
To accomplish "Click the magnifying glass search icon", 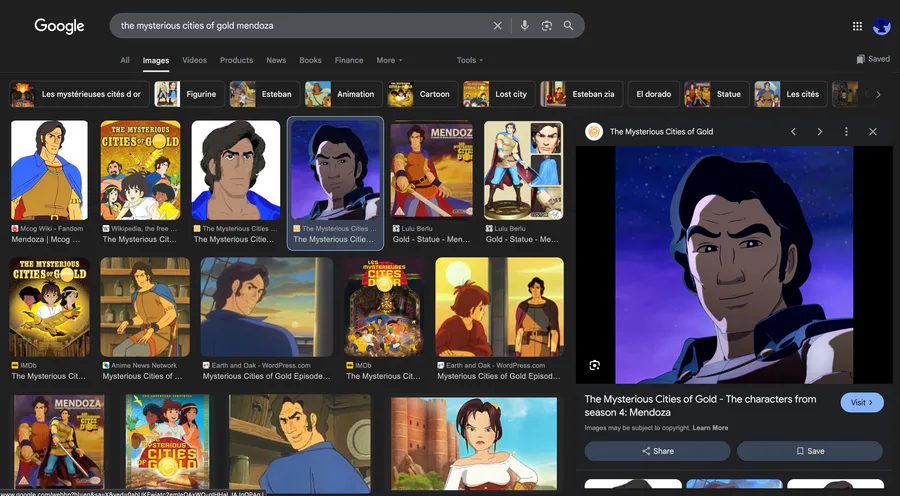I will pyautogui.click(x=568, y=26).
